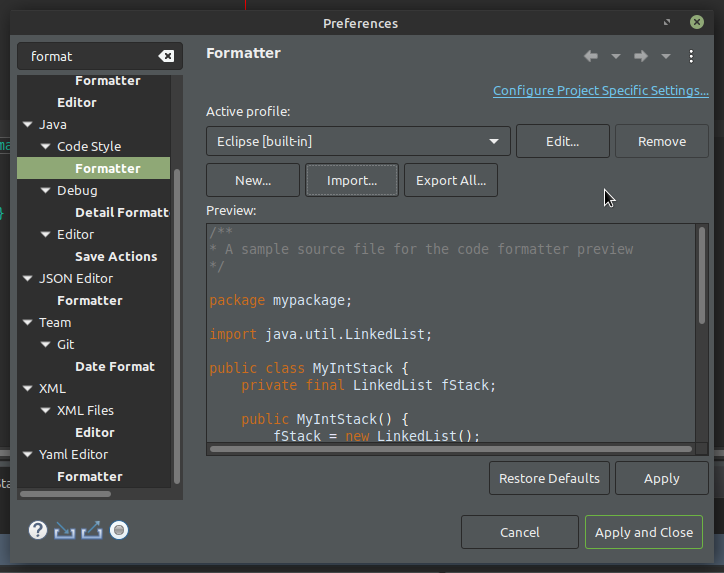The width and height of the screenshot is (724, 573).
Task: Toggle the Oomph preference recorder icon
Action: pos(119,530)
